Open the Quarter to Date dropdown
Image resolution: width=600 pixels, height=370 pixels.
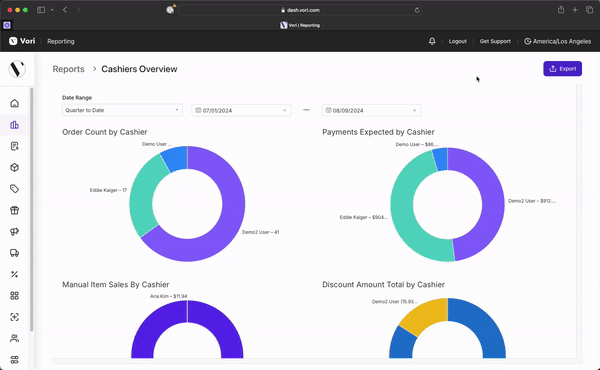tap(122, 110)
